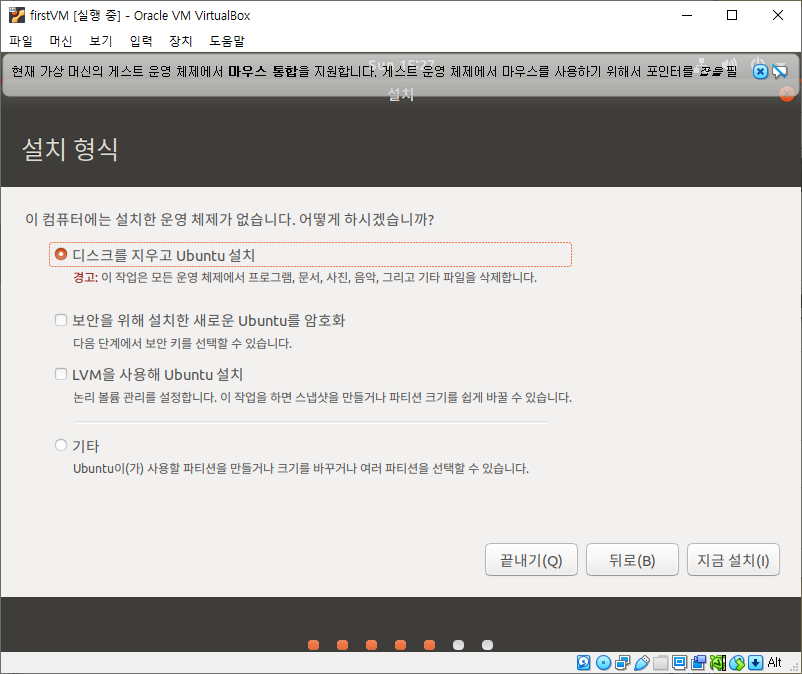Click the 지금 설치(I) install now button

(x=733, y=560)
